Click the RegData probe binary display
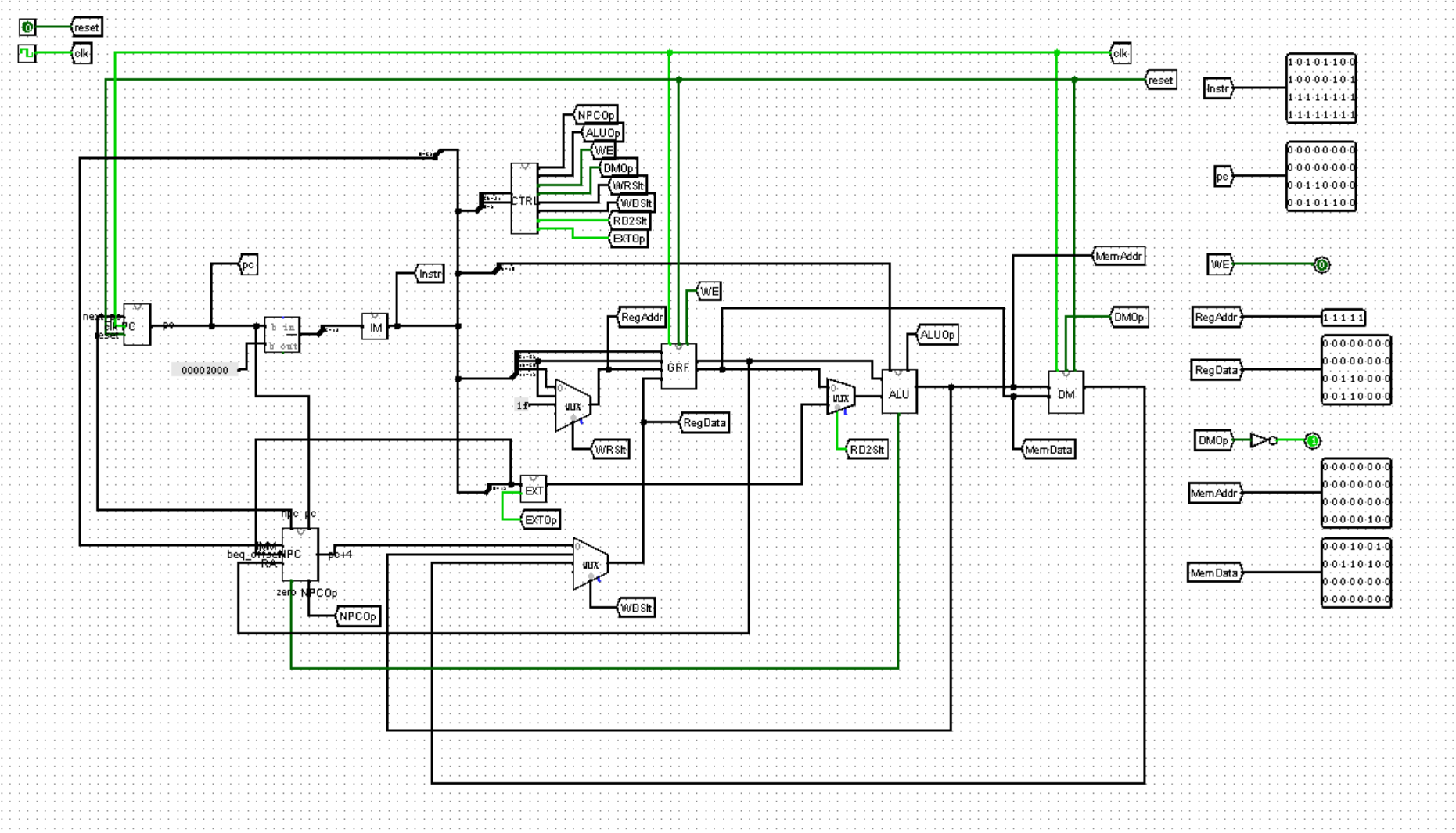The width and height of the screenshot is (1456, 833). [x=1356, y=370]
